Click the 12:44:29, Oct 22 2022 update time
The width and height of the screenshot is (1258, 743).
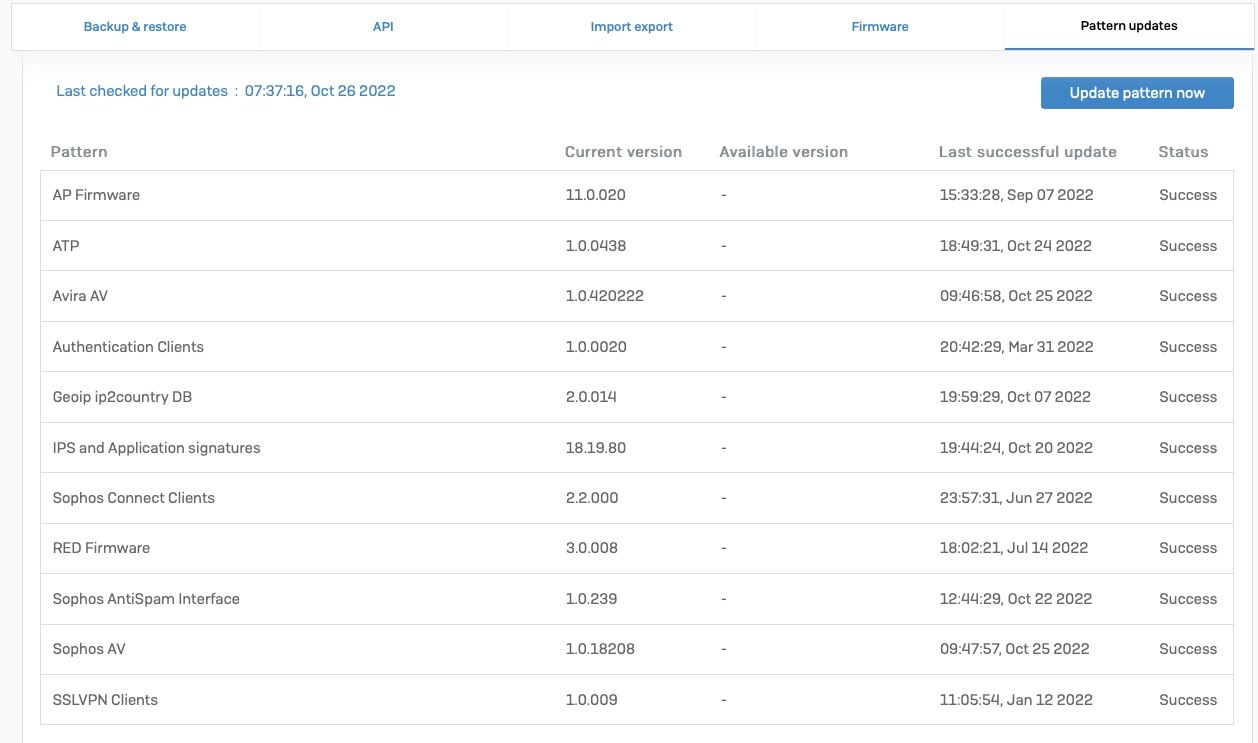click(x=1015, y=599)
